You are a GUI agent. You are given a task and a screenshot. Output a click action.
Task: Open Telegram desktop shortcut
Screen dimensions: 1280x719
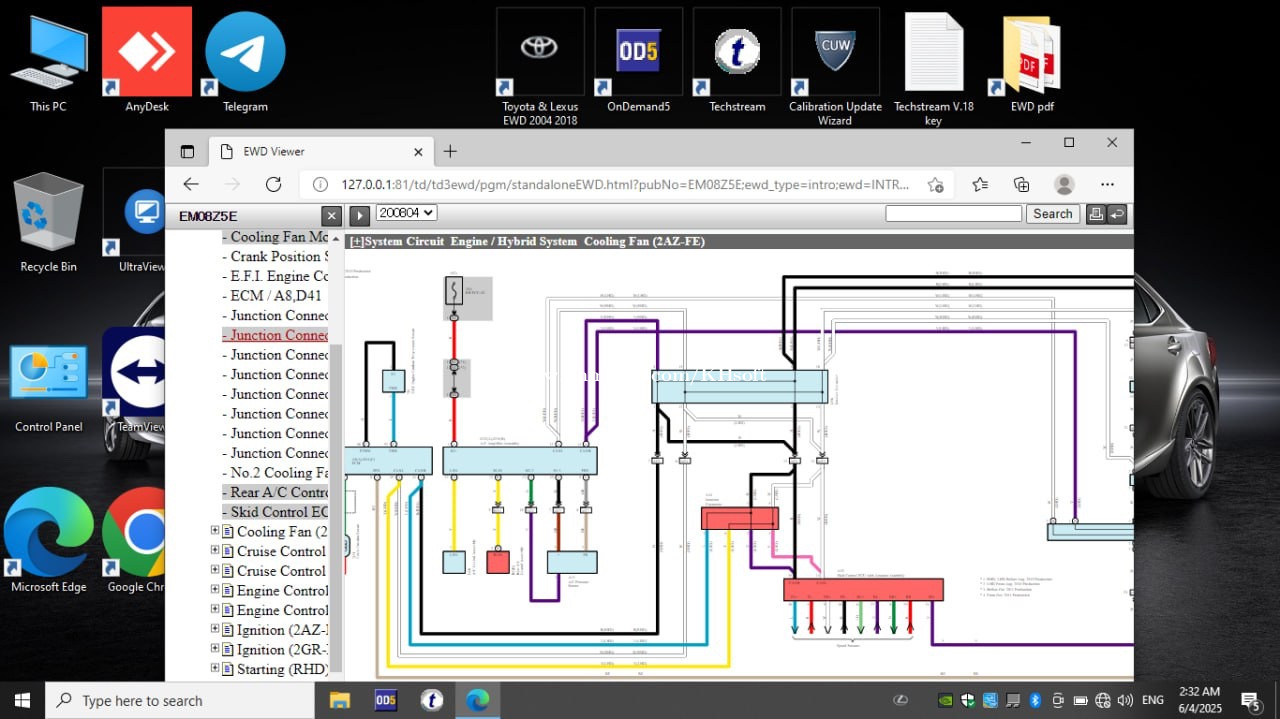[245, 60]
